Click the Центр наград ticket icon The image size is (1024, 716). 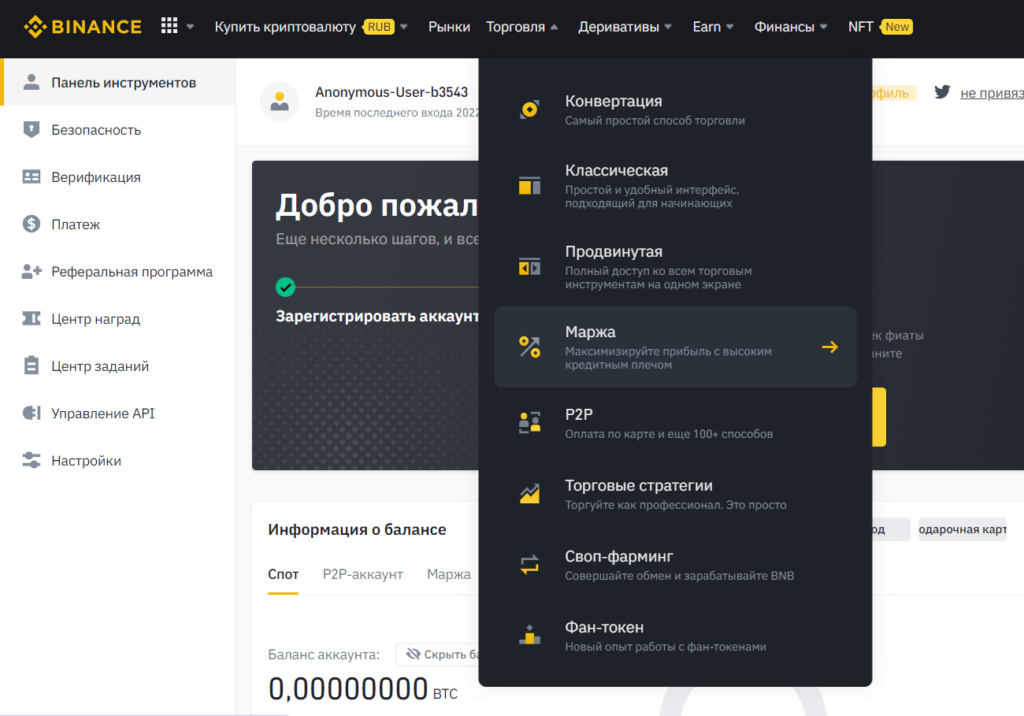click(31, 318)
